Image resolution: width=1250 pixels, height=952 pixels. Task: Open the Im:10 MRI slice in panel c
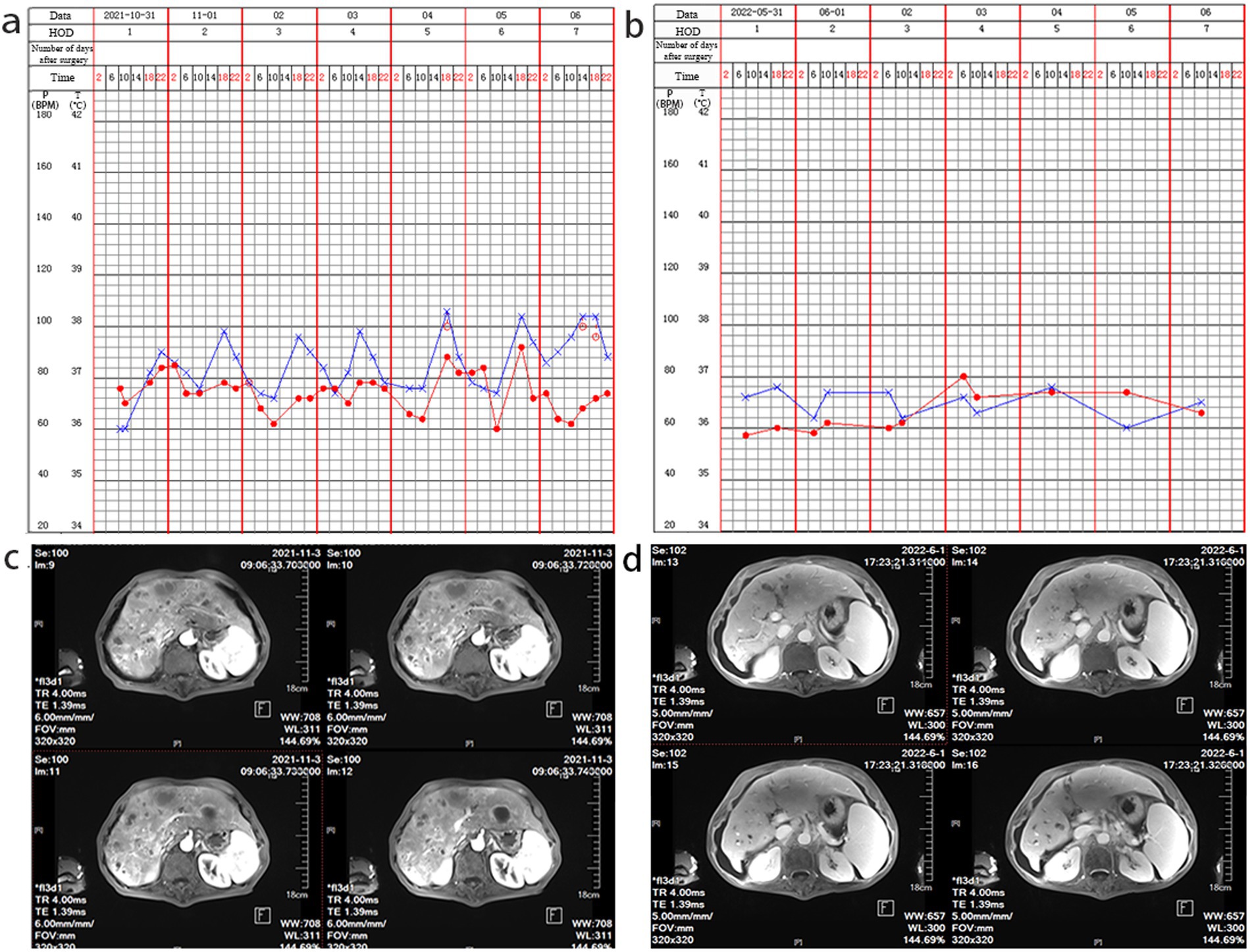tap(469, 647)
